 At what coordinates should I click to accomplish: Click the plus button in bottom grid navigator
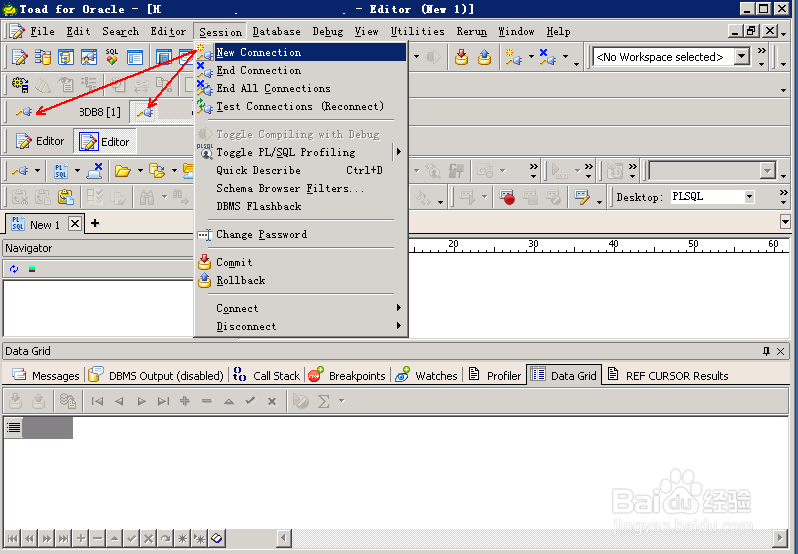click(81, 538)
